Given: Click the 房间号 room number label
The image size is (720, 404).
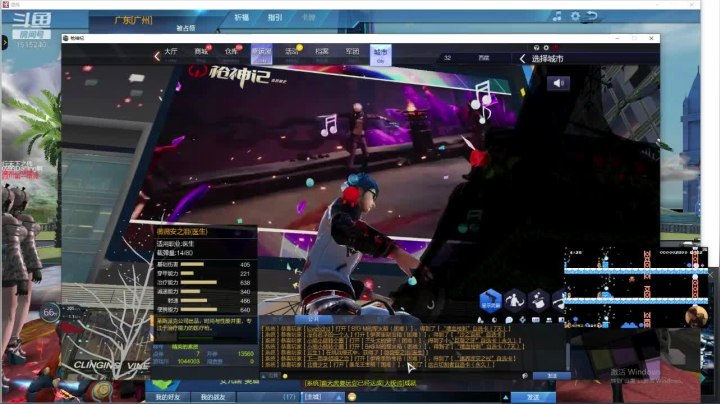Looking at the screenshot, I should tap(31, 34).
